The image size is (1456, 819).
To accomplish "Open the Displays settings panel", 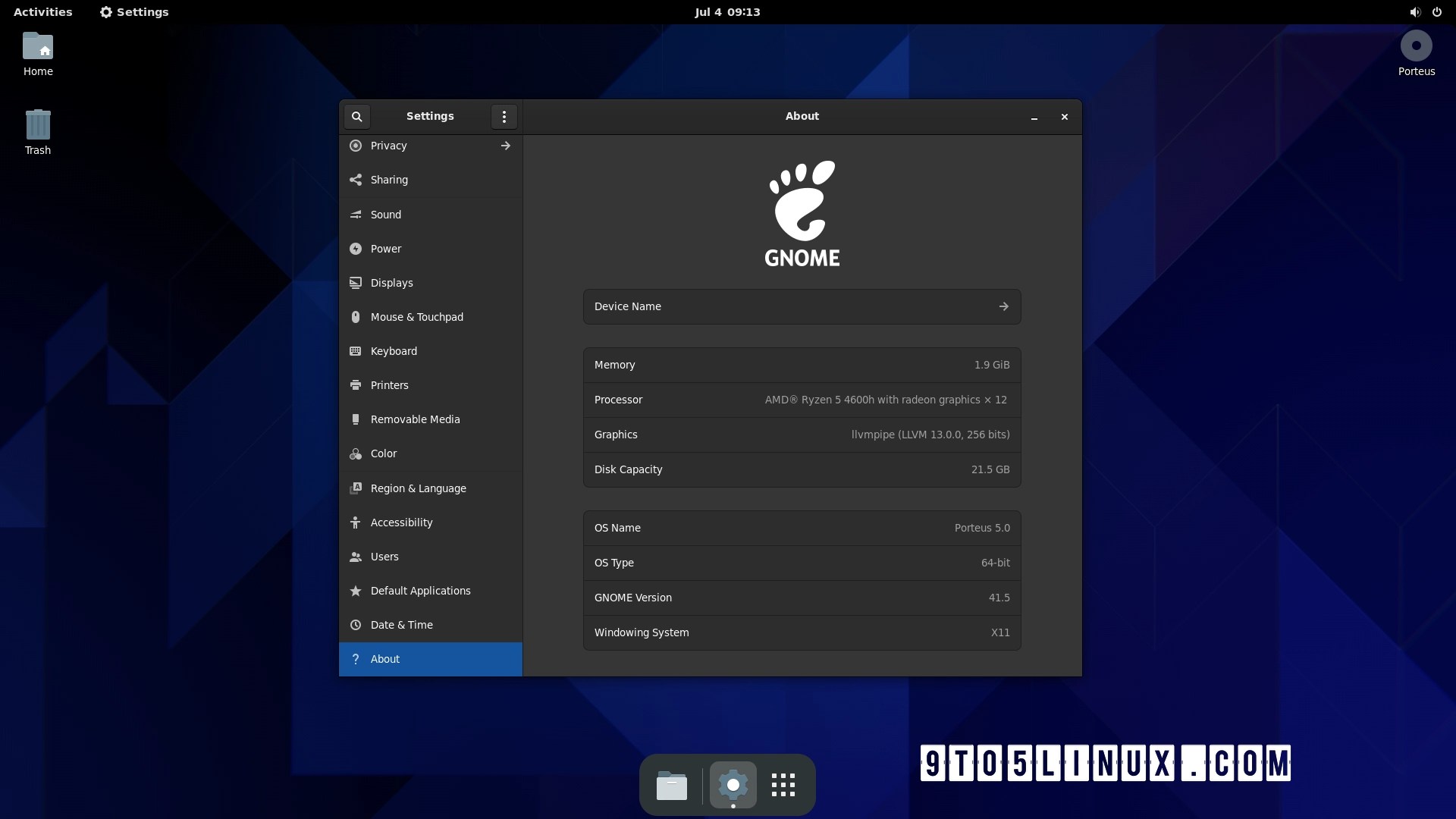I will 391,283.
